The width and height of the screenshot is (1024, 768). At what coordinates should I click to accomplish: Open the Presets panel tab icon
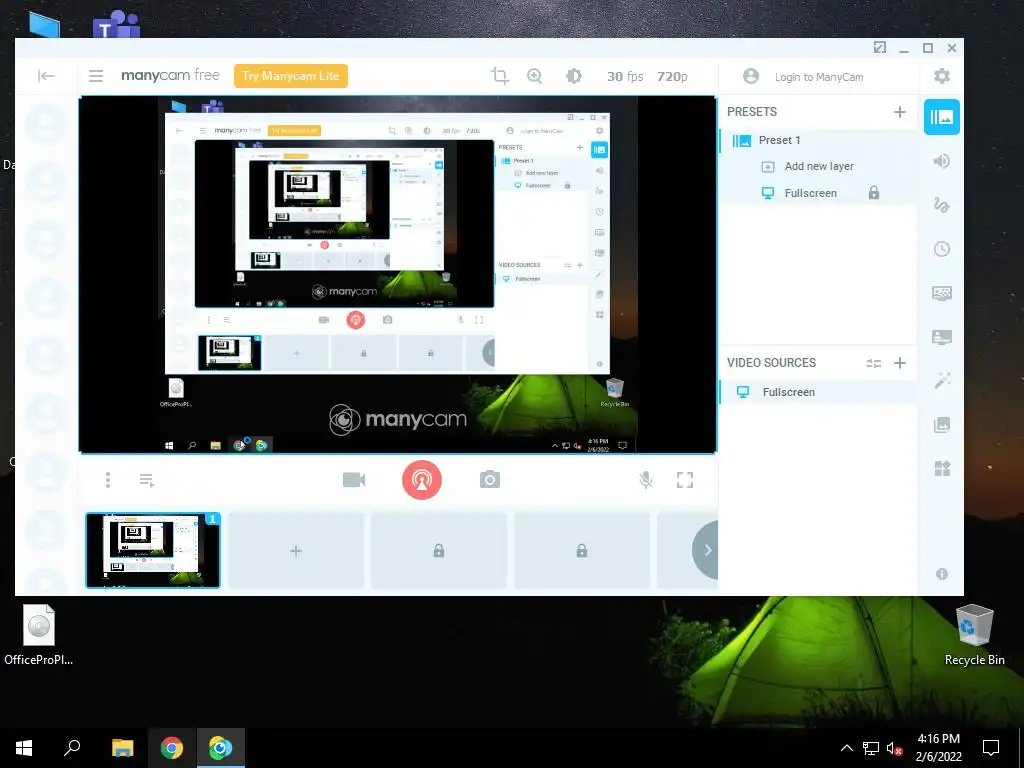click(942, 117)
